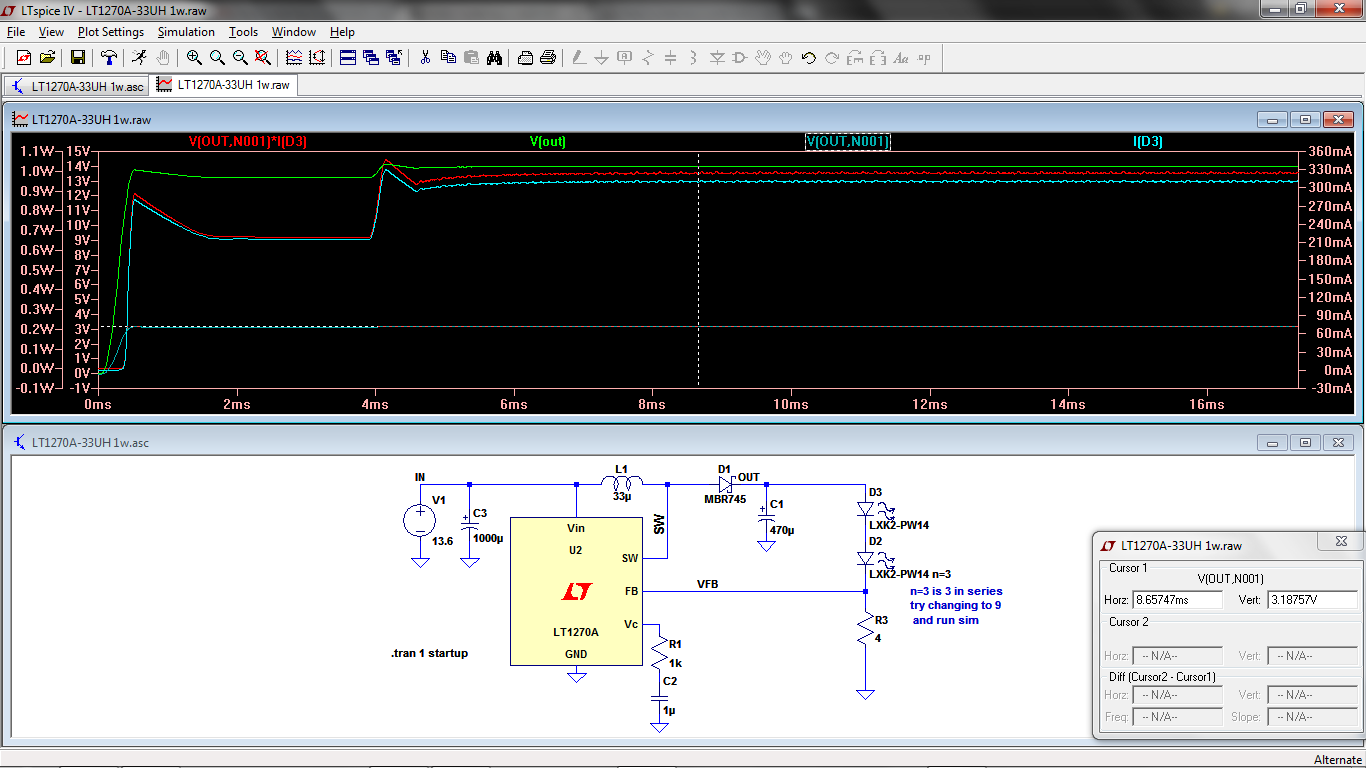
Task: Click the Place Inductor icon
Action: [x=694, y=58]
